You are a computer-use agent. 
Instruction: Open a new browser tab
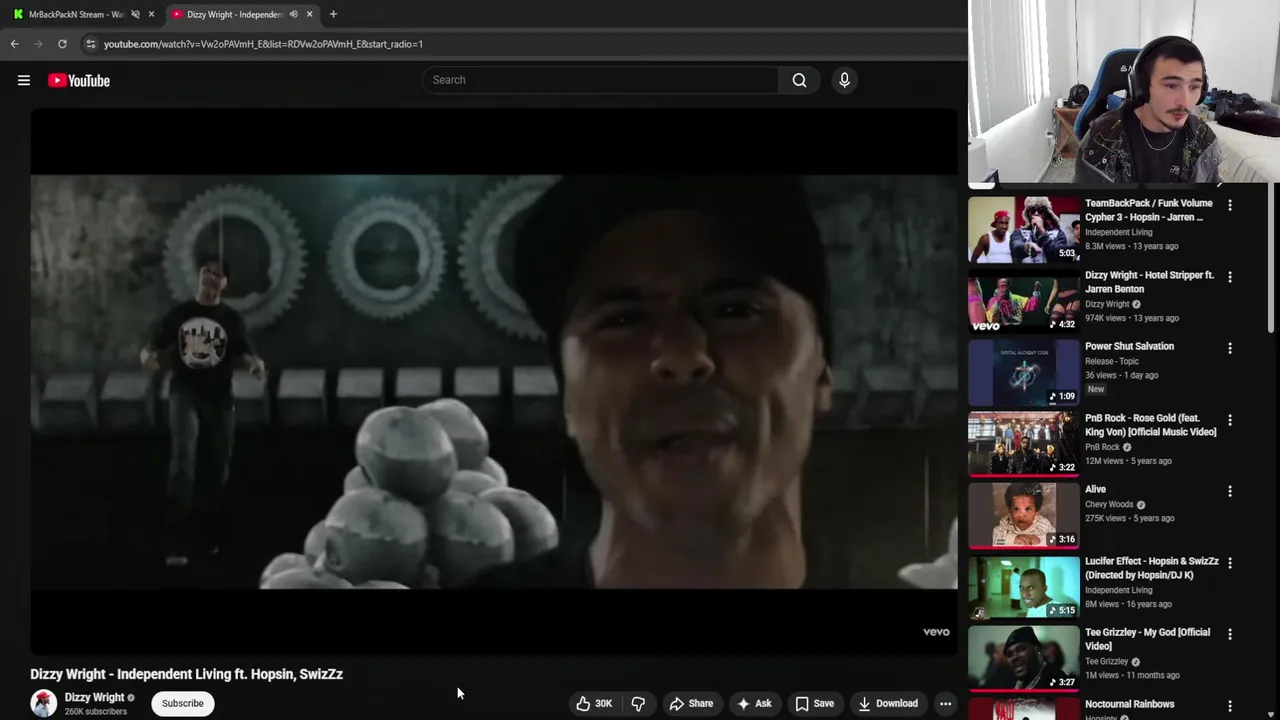(x=333, y=14)
